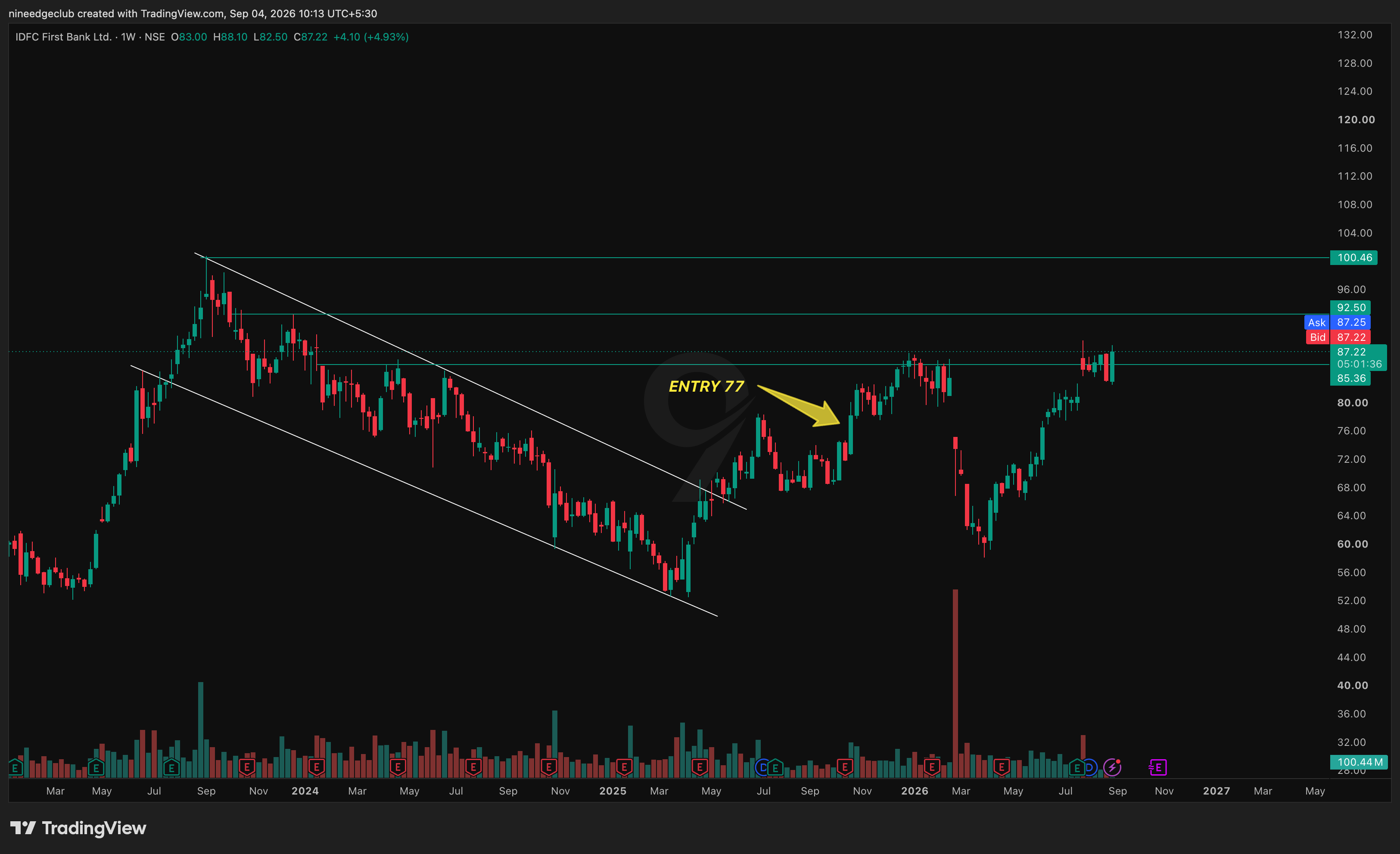Click the 100.44 M volume label
This screenshot has width=1400, height=854.
pos(1359,762)
